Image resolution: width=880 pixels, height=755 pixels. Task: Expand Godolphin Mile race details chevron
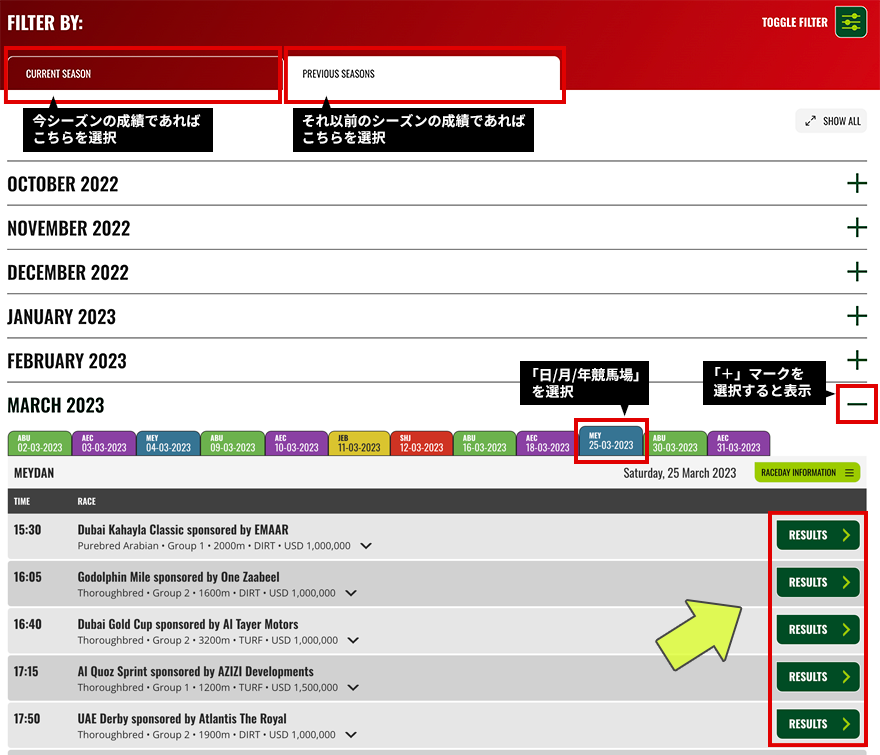[351, 593]
